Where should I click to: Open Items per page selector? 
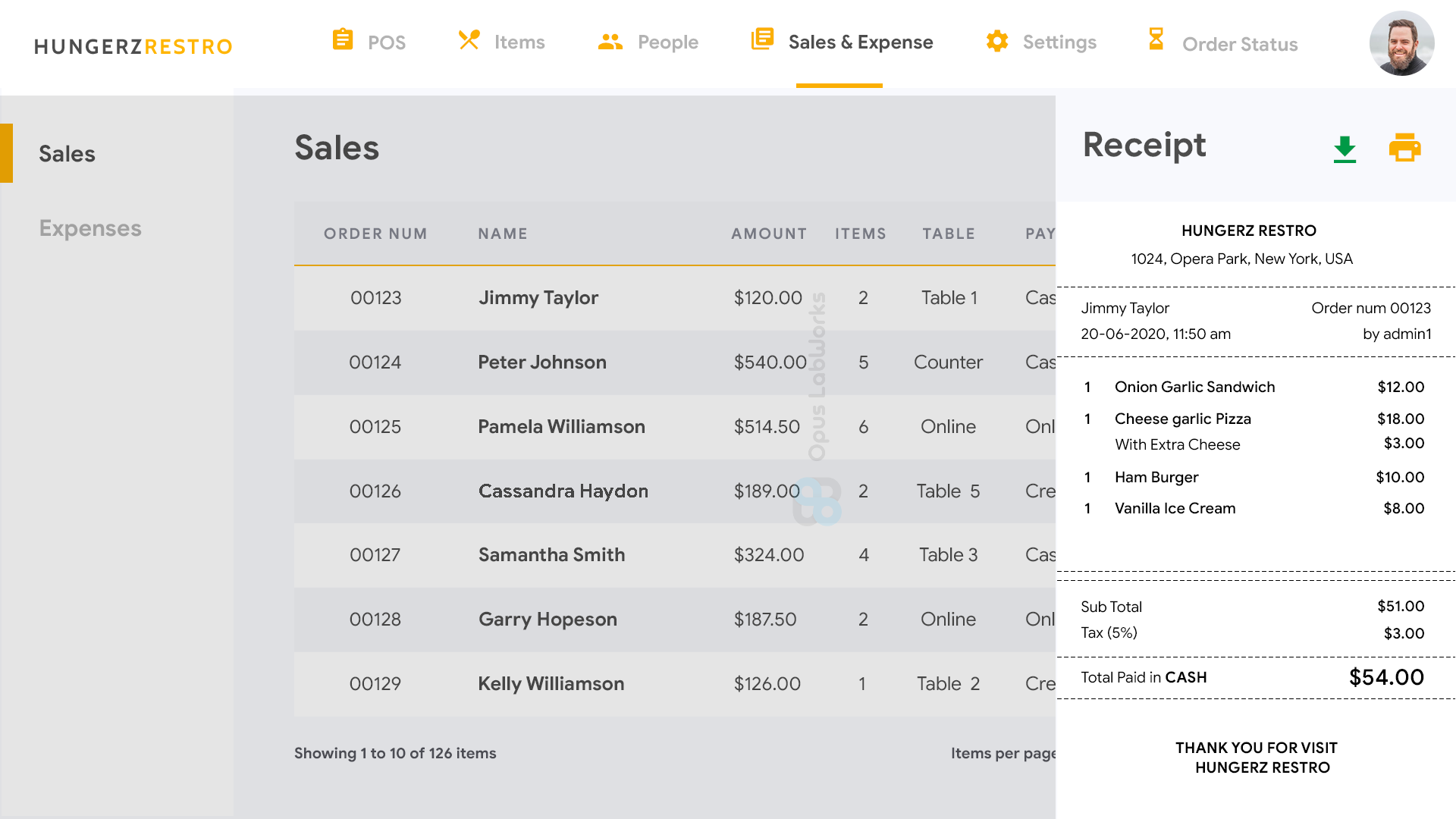[1003, 753]
